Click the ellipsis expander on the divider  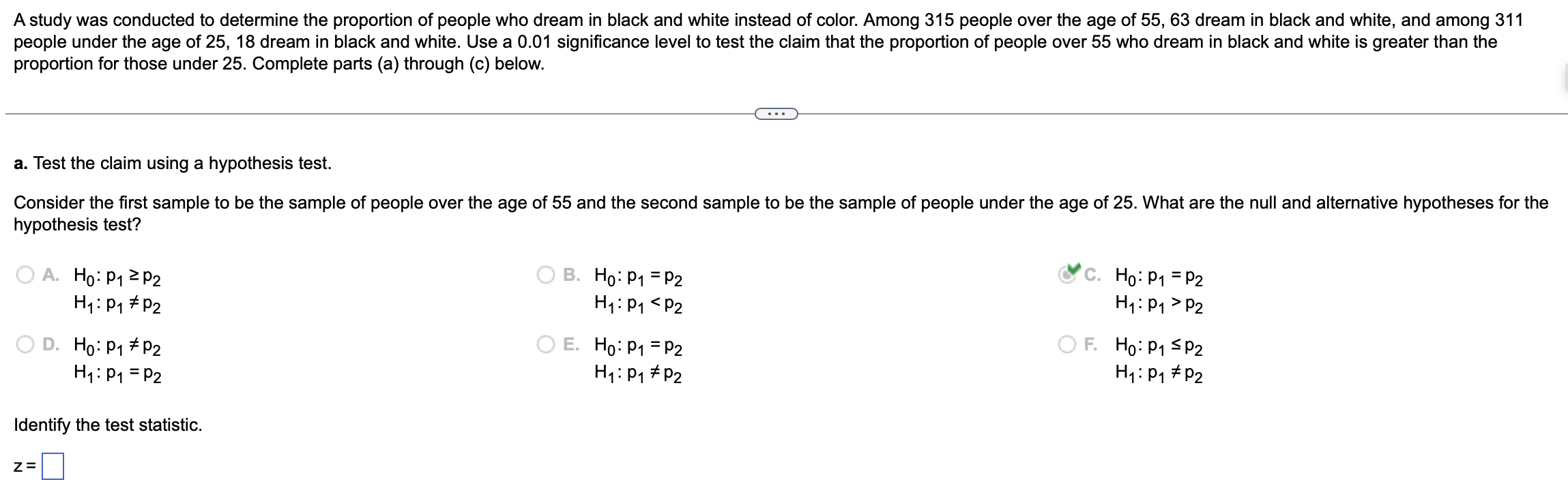776,114
